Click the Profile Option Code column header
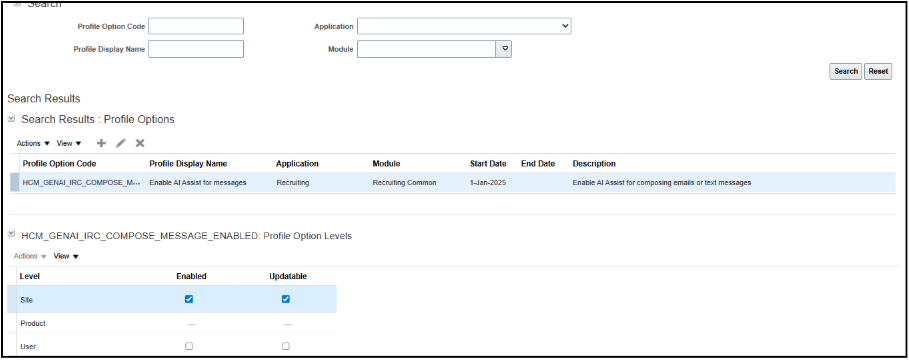 (59, 163)
